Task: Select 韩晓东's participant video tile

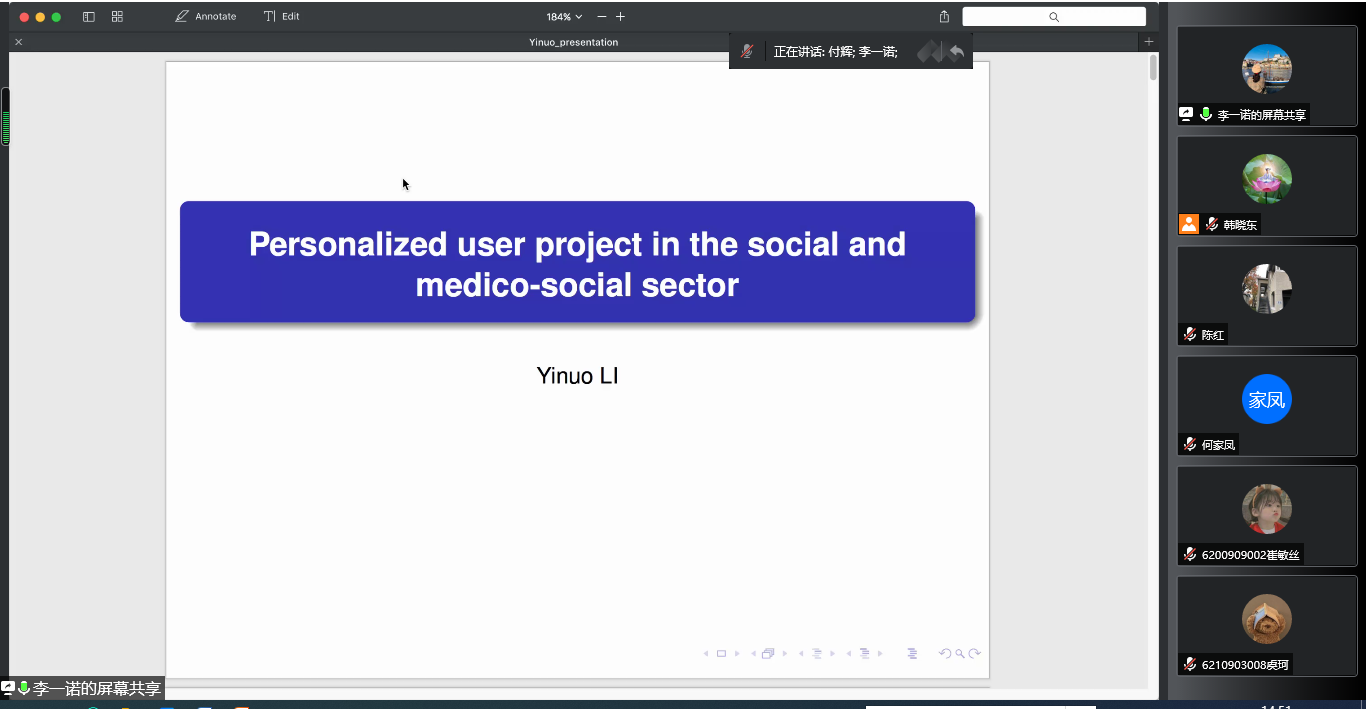Action: click(1267, 186)
